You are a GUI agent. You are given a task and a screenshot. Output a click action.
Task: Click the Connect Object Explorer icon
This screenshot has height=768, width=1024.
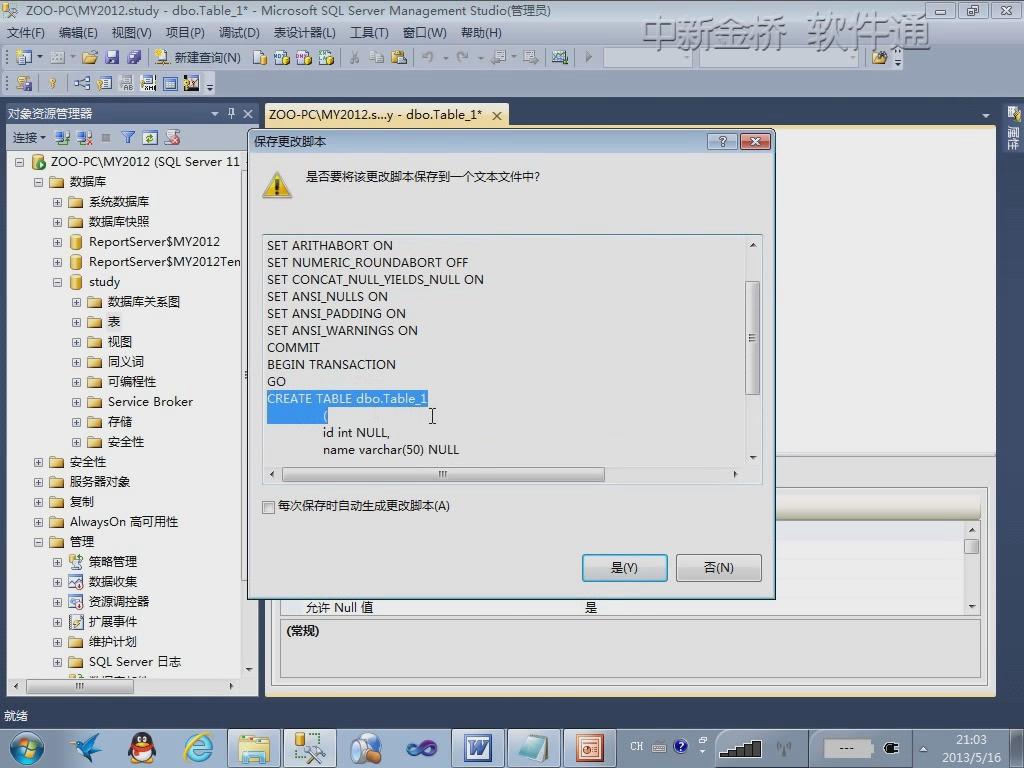click(63, 138)
